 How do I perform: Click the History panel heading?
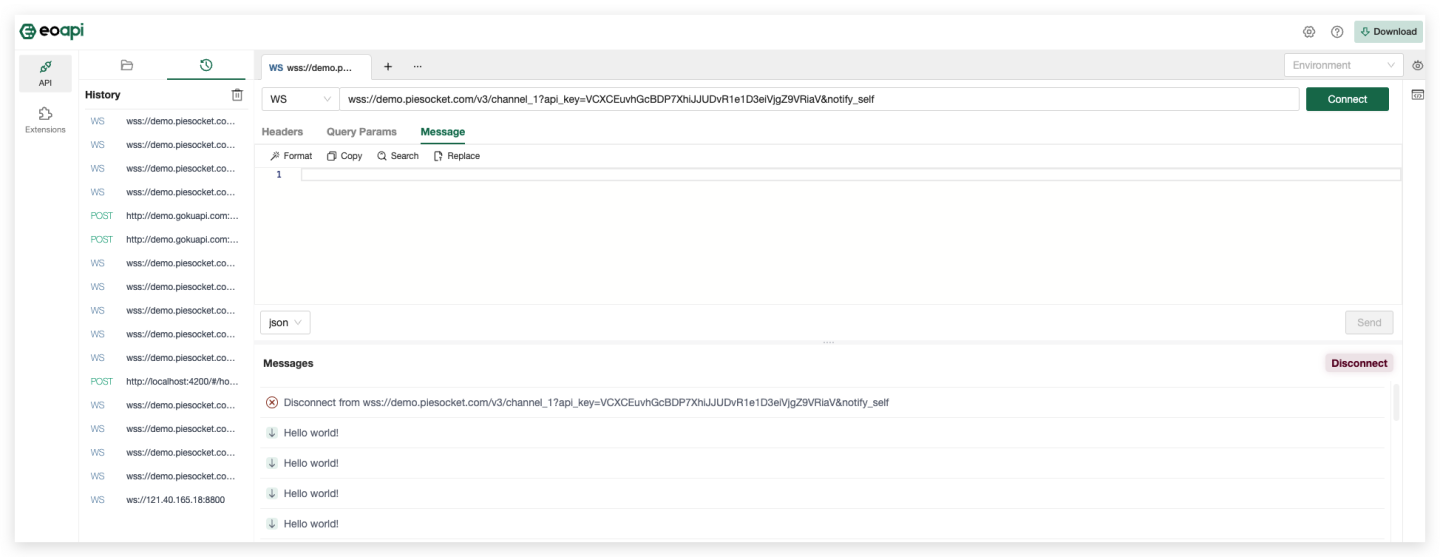(102, 95)
